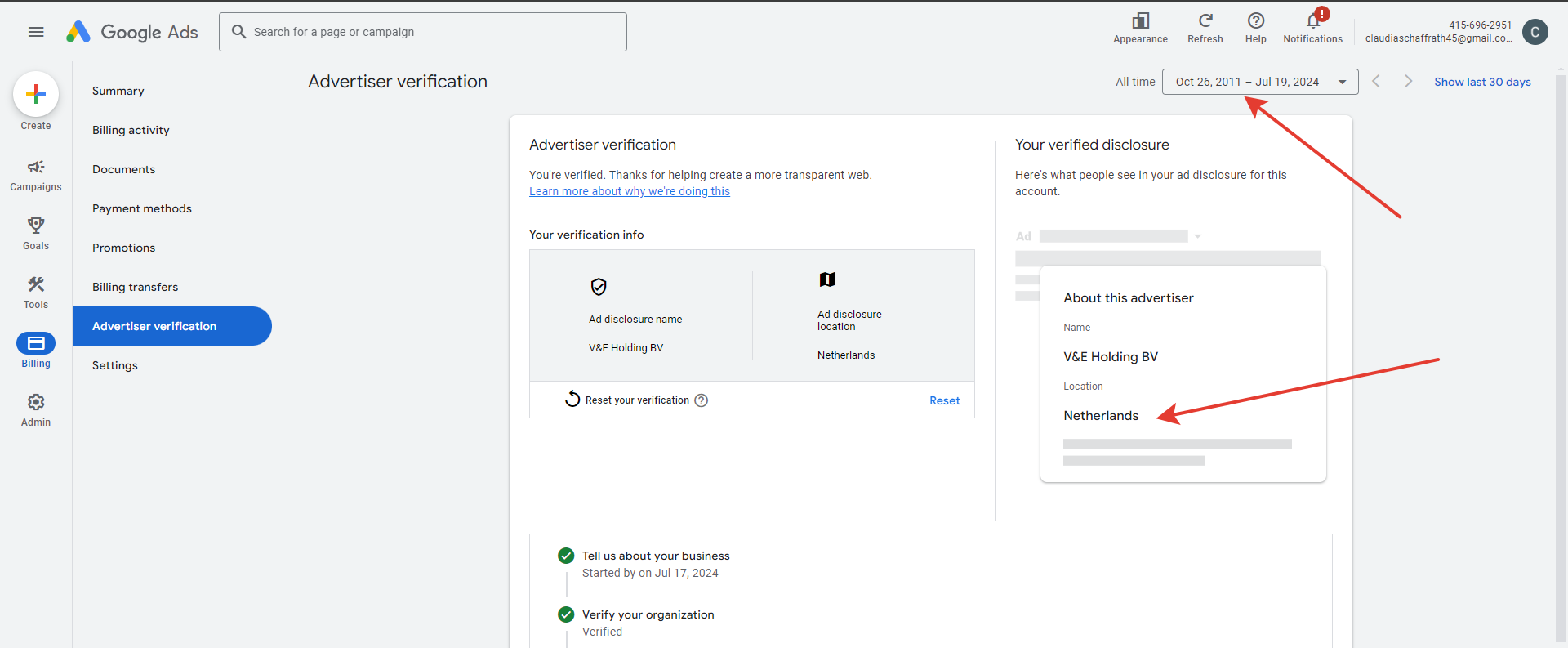Click the Create plus button
This screenshot has height=648, width=1568.
pos(36,94)
